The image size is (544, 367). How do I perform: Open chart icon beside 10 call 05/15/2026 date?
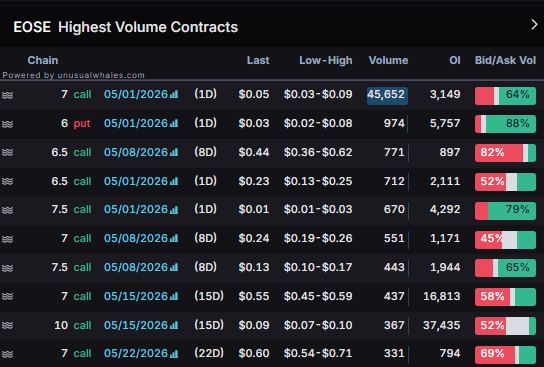click(174, 325)
